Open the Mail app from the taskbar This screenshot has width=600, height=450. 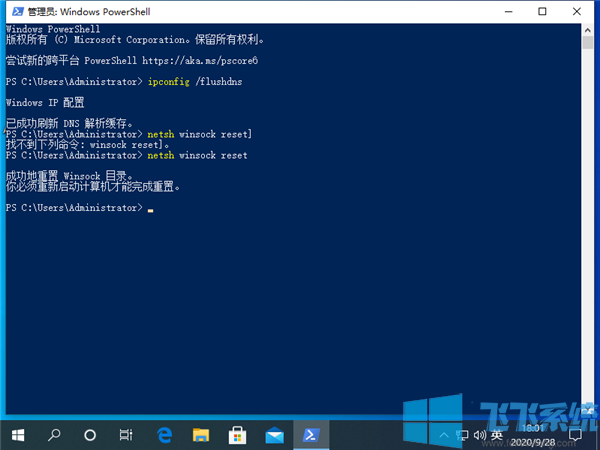tap(275, 435)
